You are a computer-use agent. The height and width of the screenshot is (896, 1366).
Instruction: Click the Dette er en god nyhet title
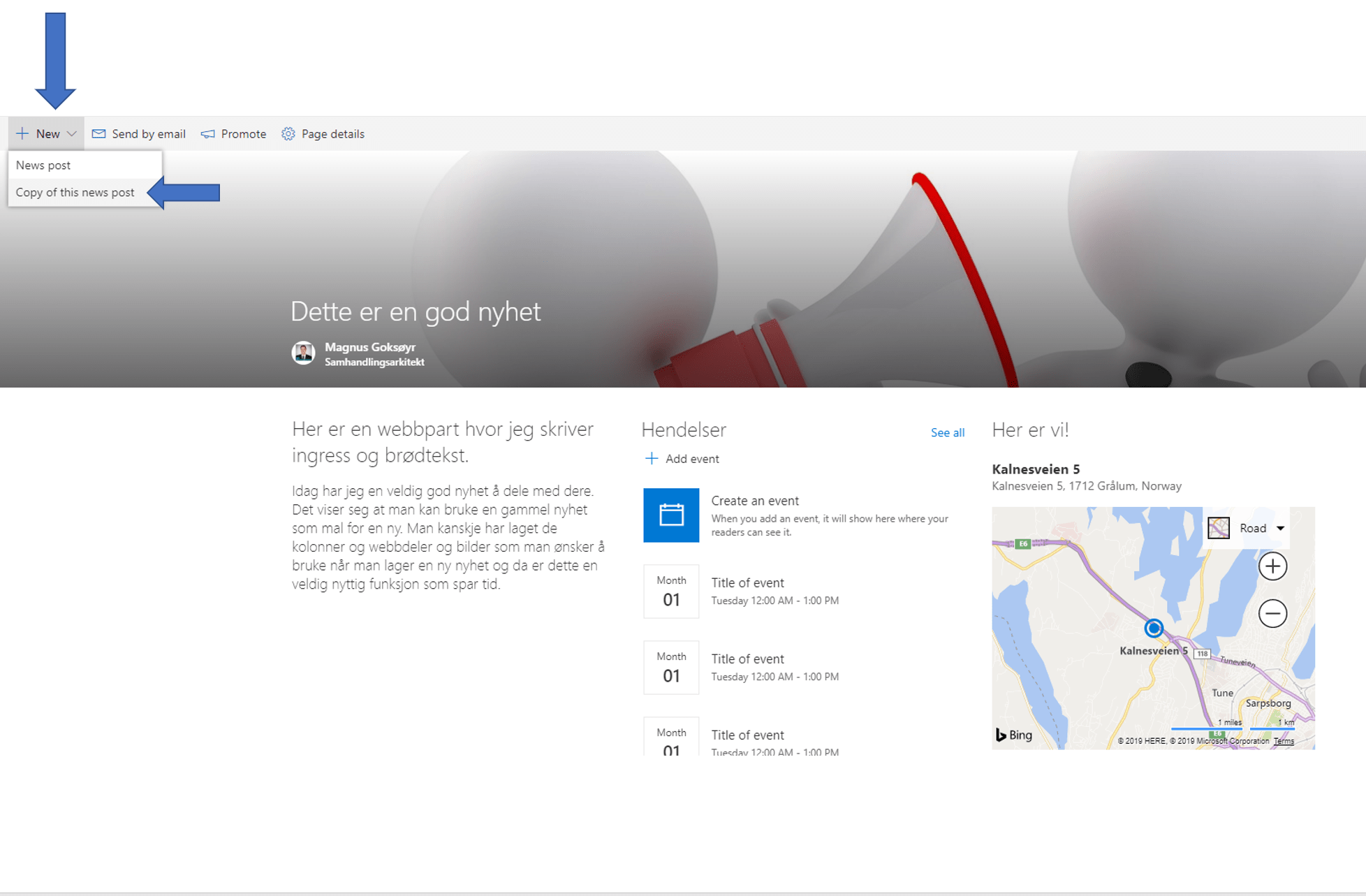(x=416, y=311)
